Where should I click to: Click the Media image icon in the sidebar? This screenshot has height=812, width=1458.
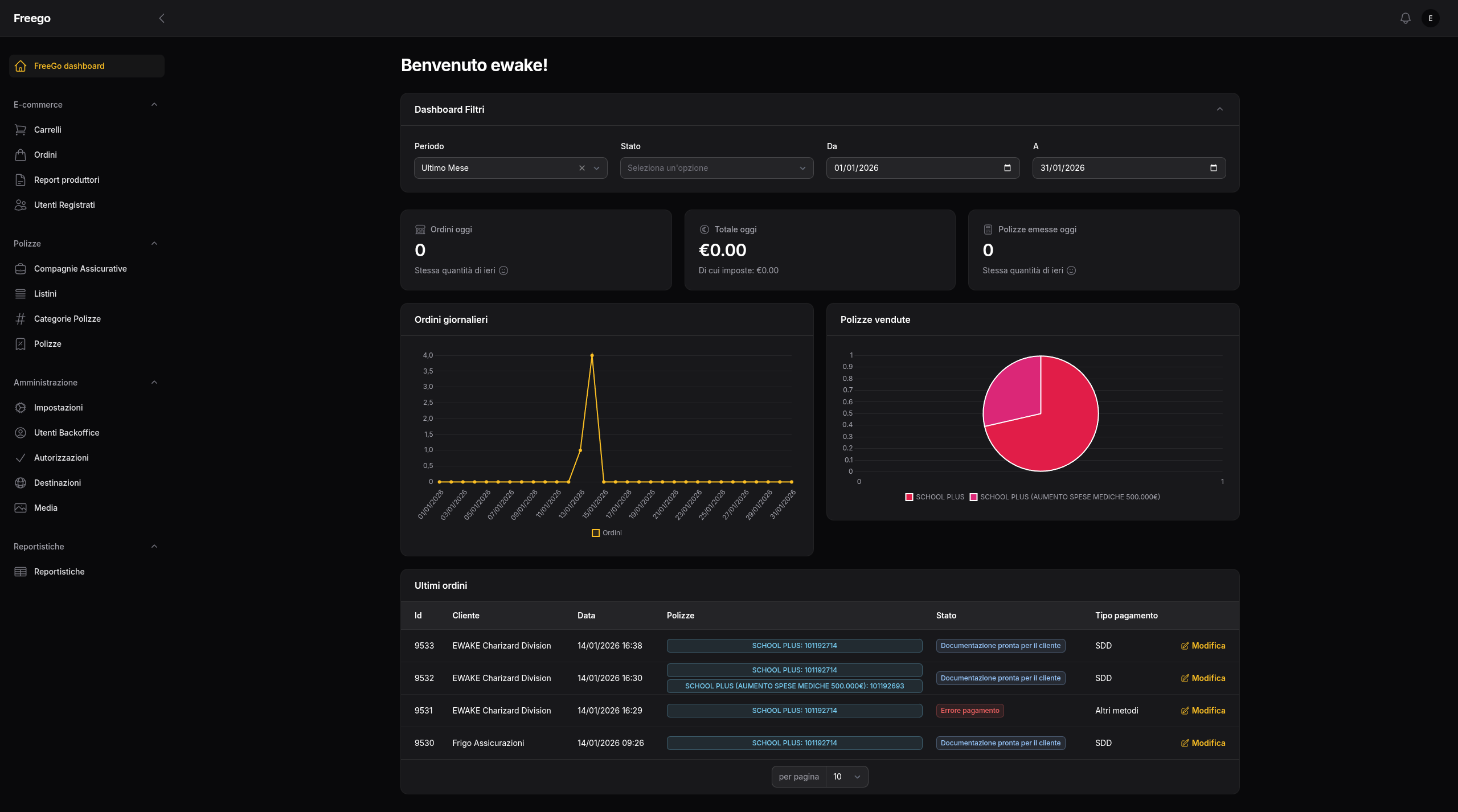click(21, 508)
